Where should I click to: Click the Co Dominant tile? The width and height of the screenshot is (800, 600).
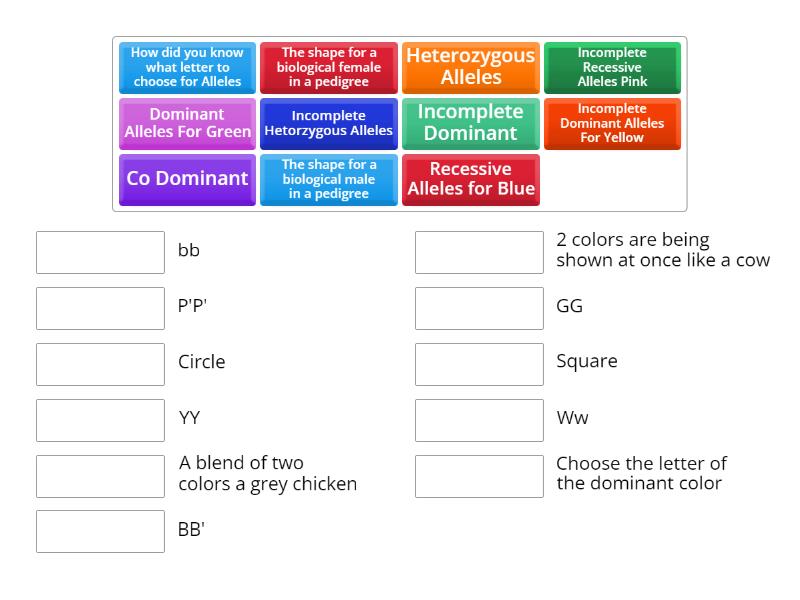(x=187, y=179)
